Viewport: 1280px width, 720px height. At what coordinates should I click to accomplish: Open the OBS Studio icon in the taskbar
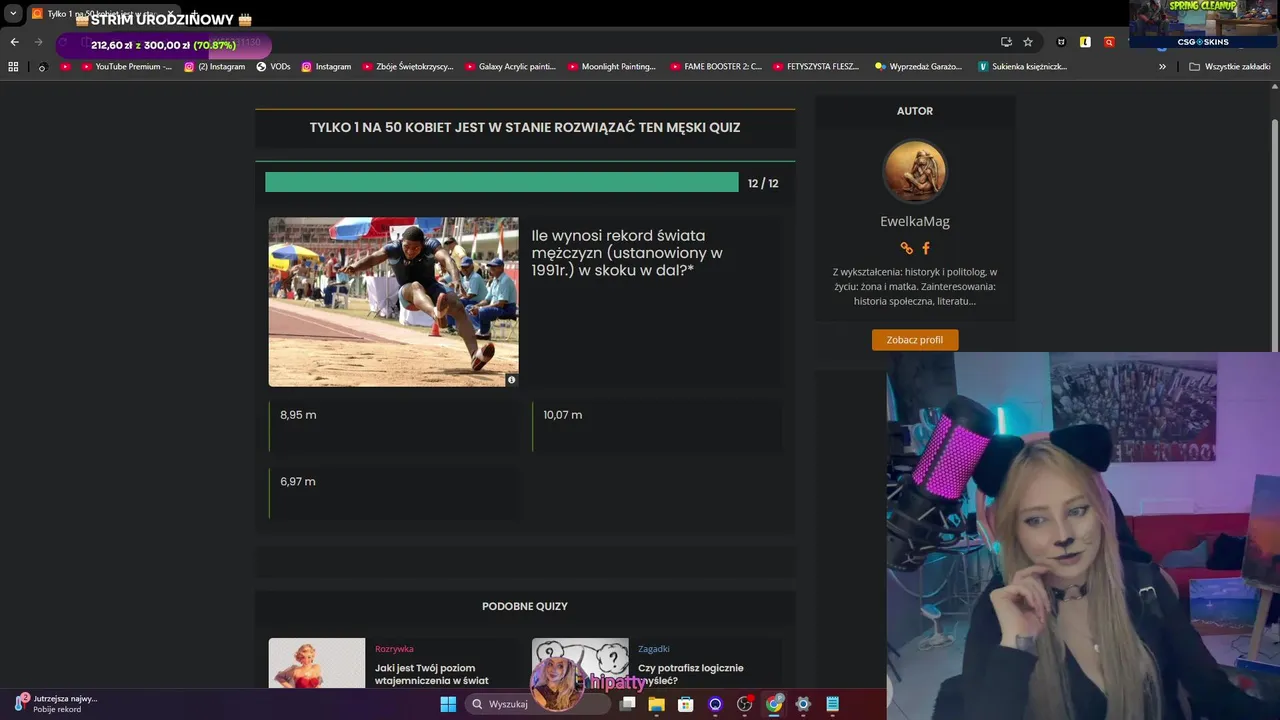pyautogui.click(x=744, y=704)
